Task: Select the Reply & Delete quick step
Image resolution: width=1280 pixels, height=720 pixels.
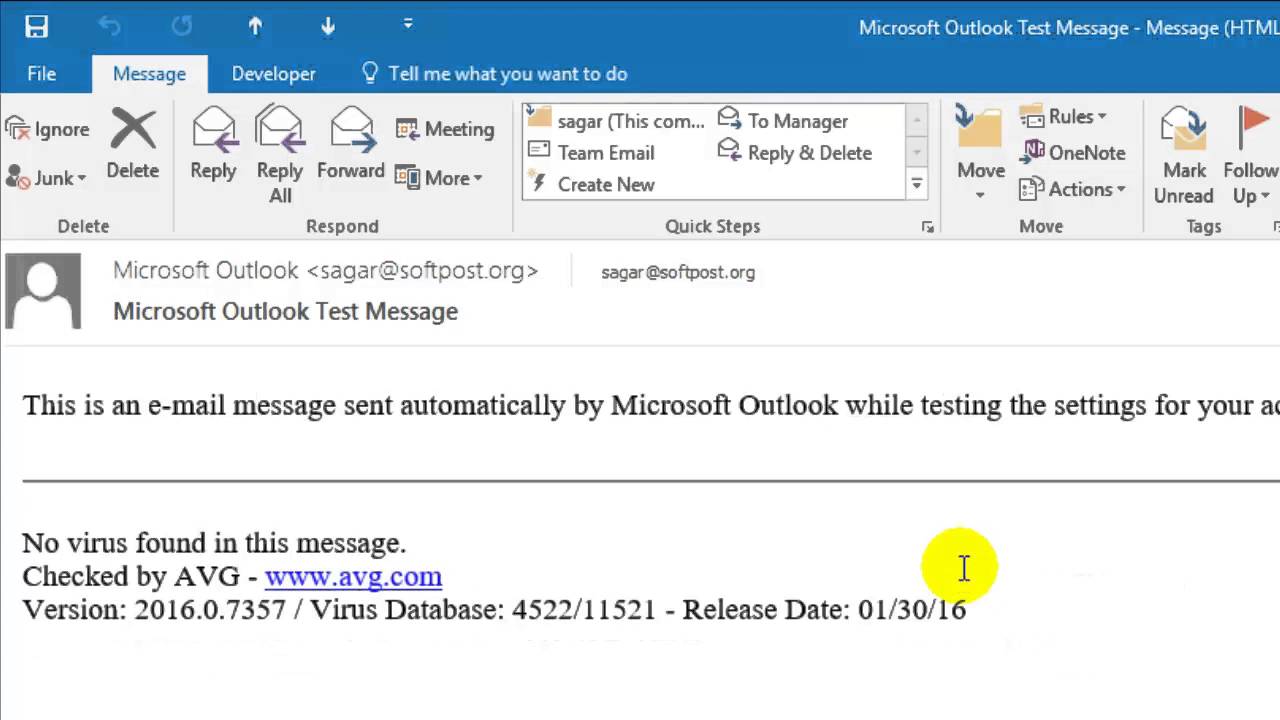Action: point(796,153)
